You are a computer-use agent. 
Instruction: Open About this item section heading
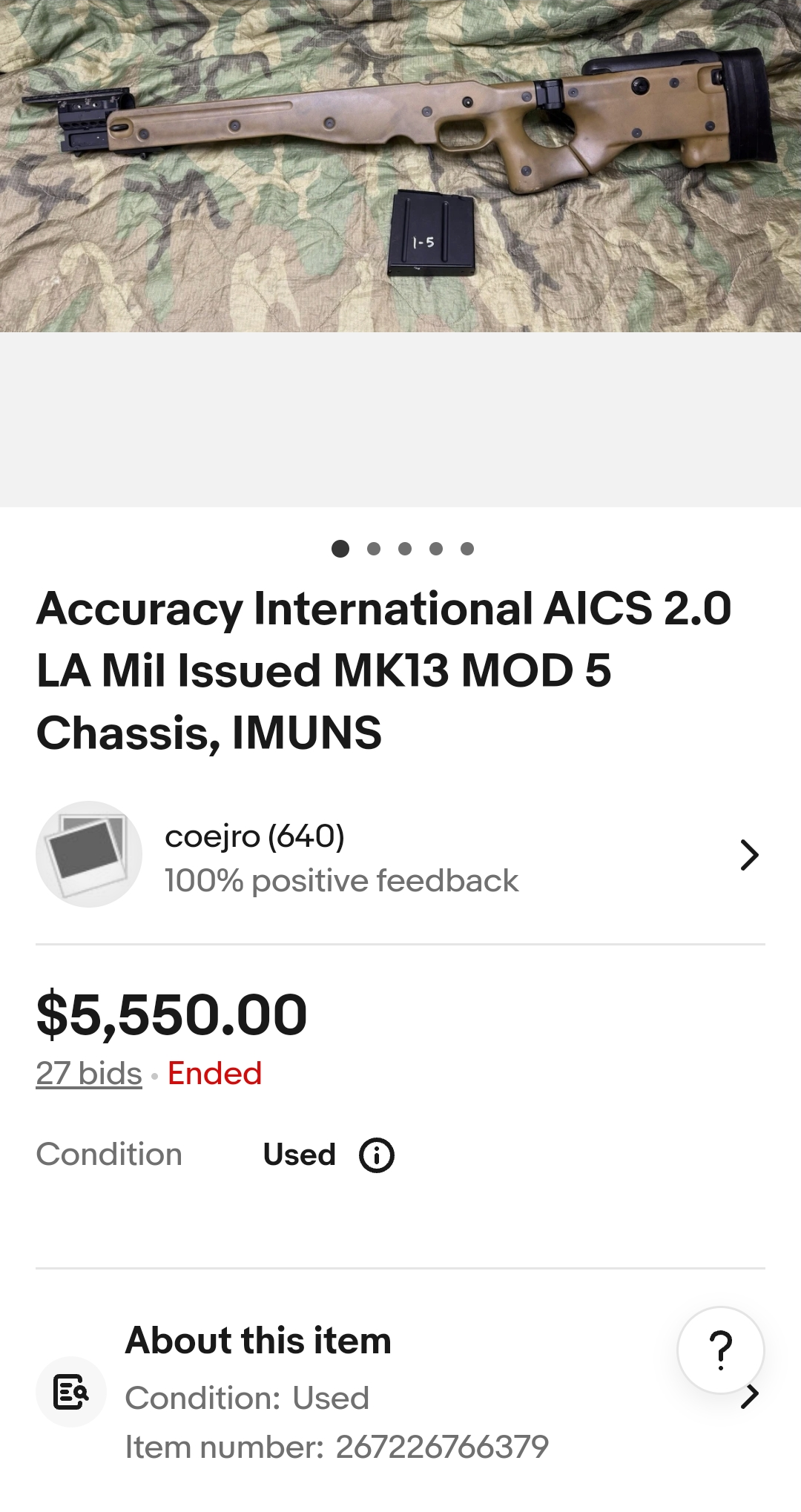pyautogui.click(x=258, y=1341)
